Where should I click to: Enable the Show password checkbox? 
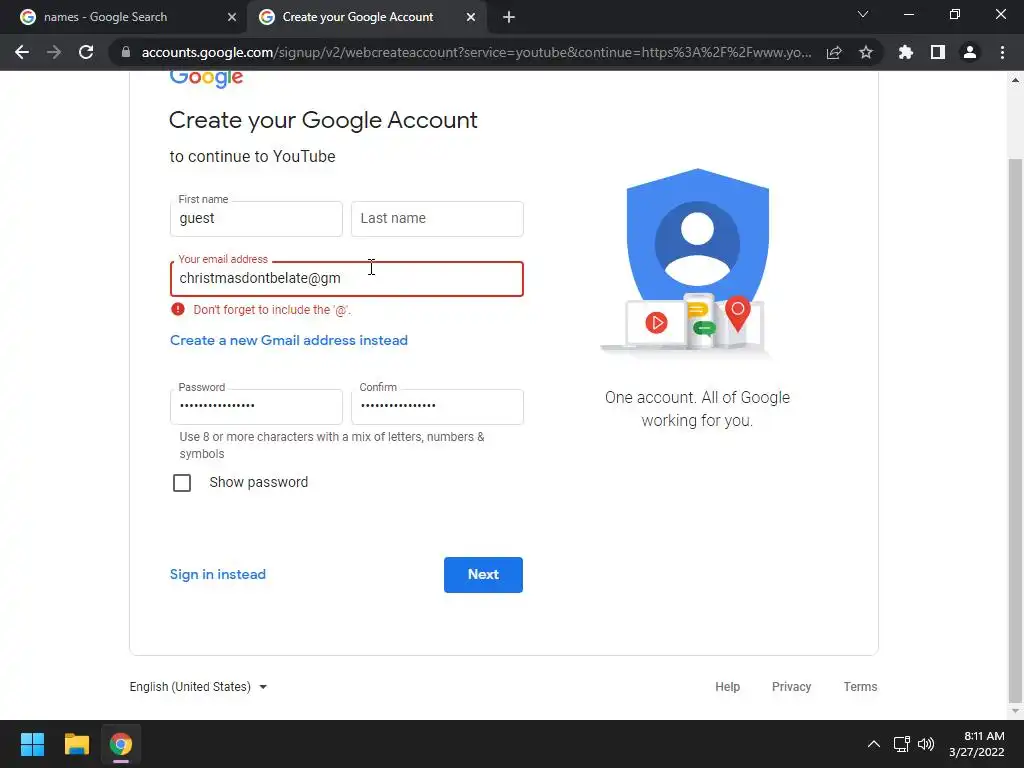click(x=182, y=483)
